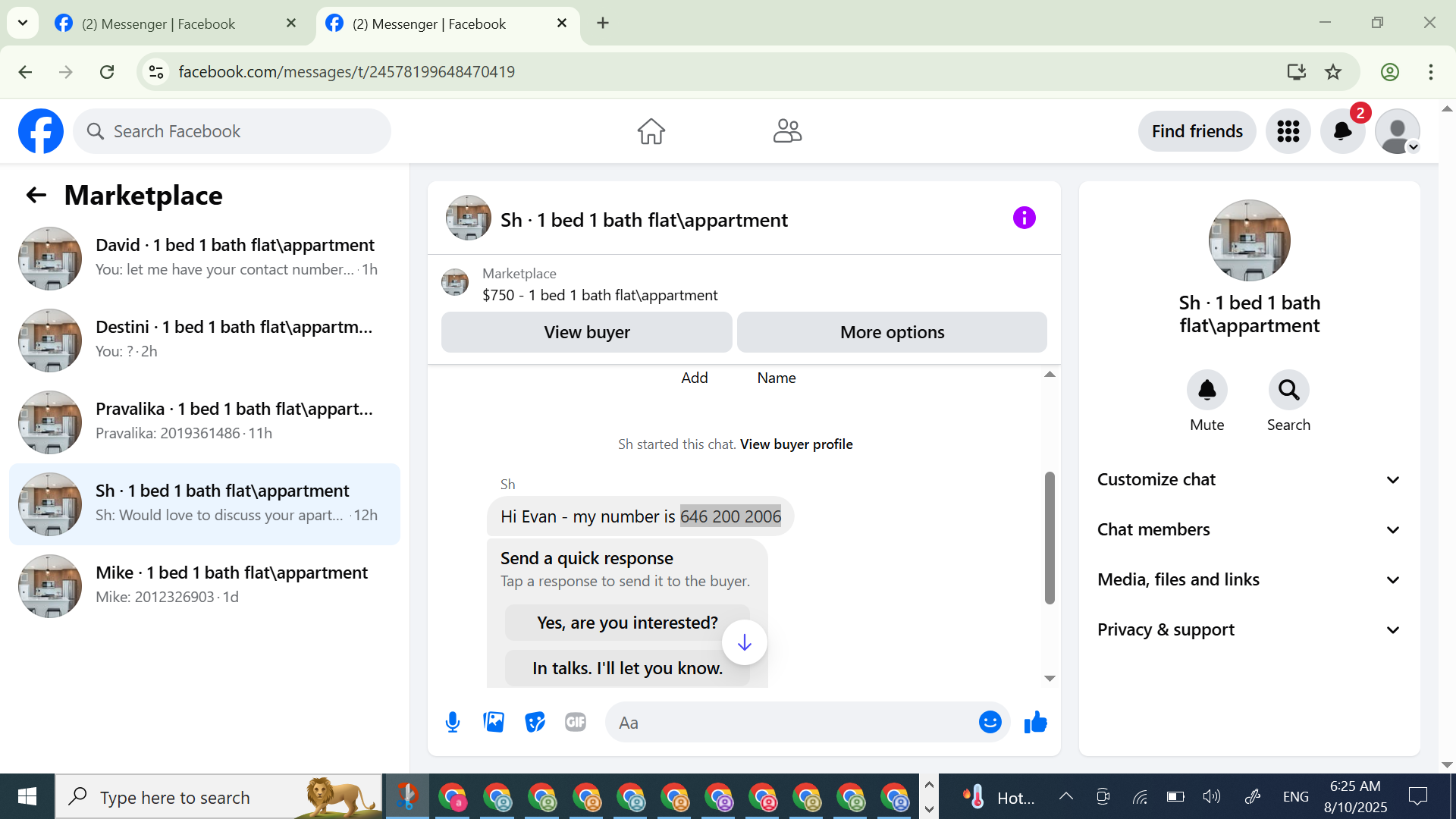This screenshot has width=1456, height=819.
Task: Open the Search in conversation icon
Action: (x=1288, y=391)
